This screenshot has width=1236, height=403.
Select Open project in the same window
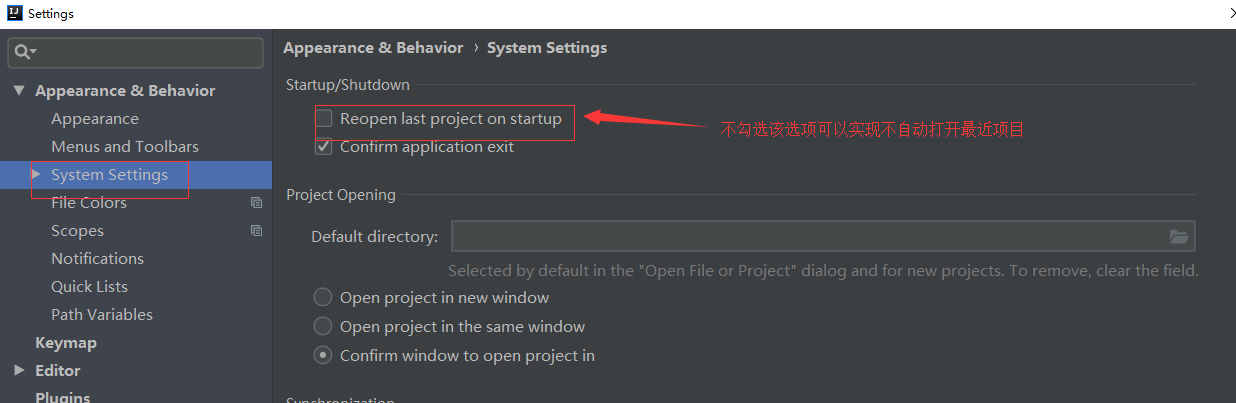(x=323, y=326)
